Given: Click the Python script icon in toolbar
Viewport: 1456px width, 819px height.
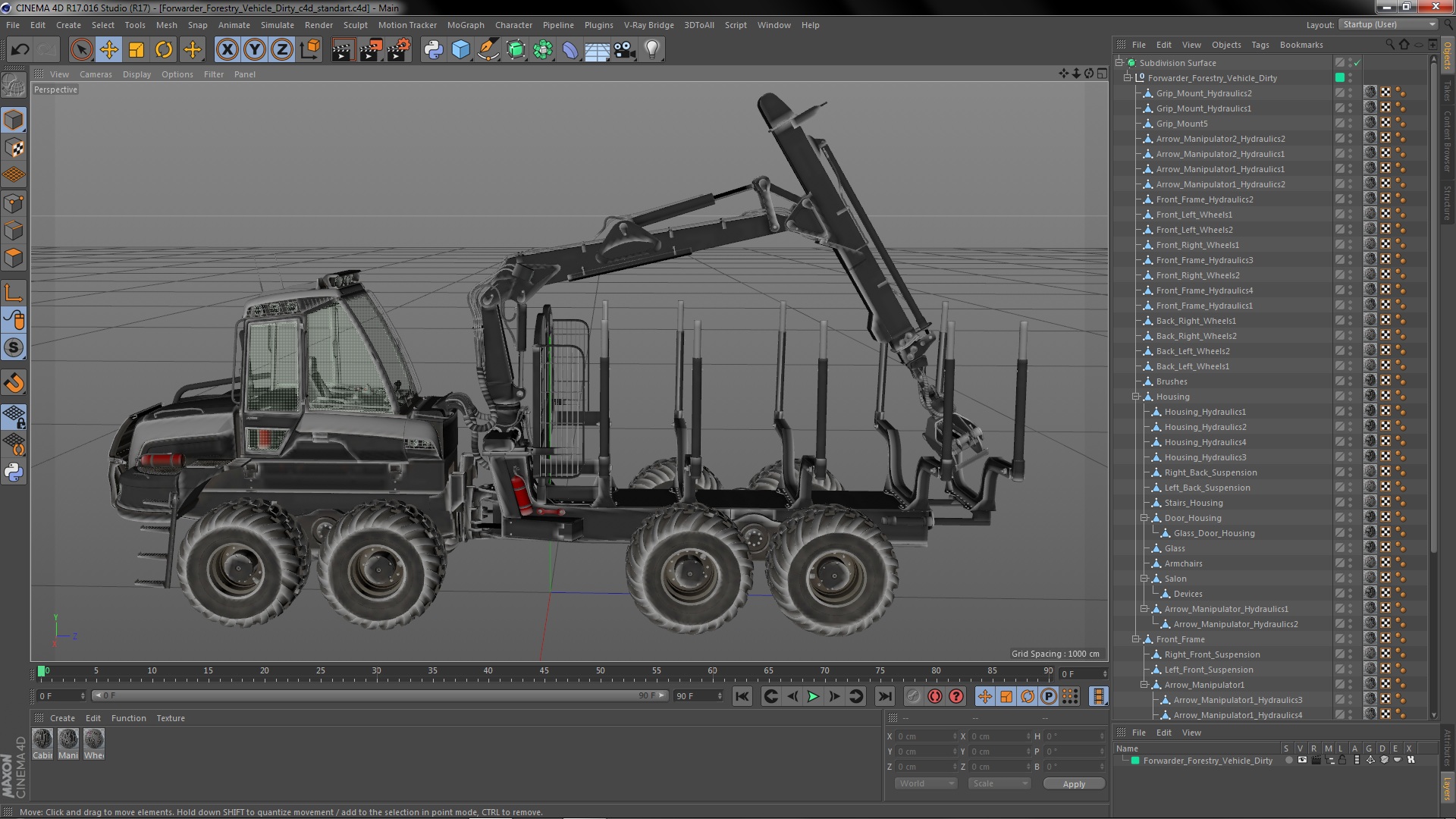Looking at the screenshot, I should point(433,50).
